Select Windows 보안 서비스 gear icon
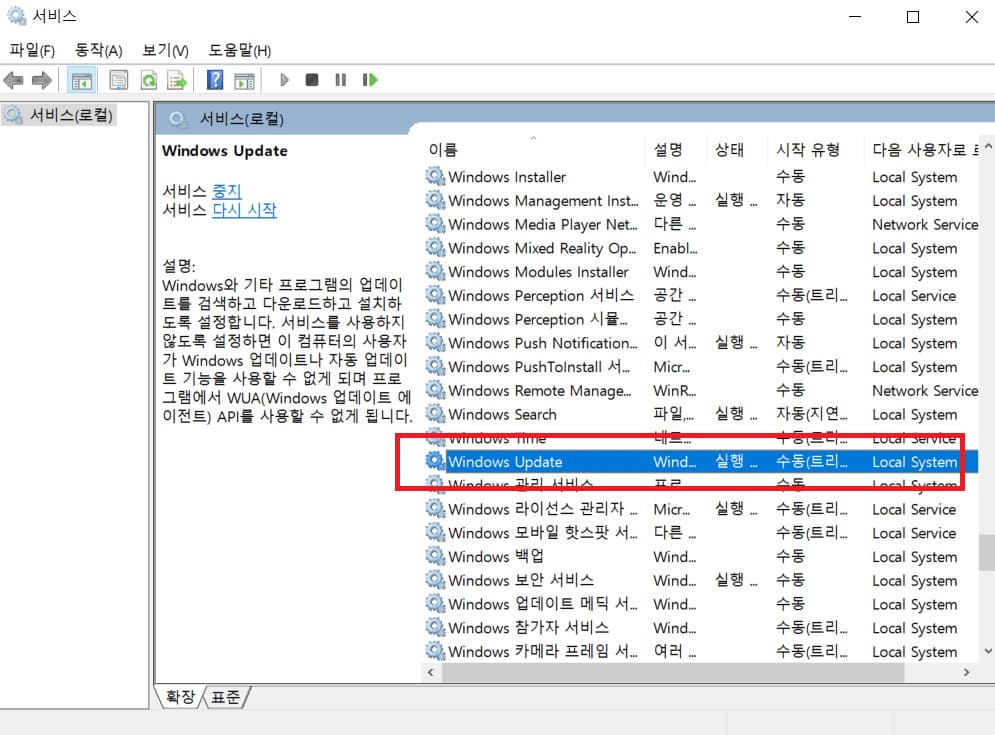The image size is (995, 735). click(x=435, y=579)
